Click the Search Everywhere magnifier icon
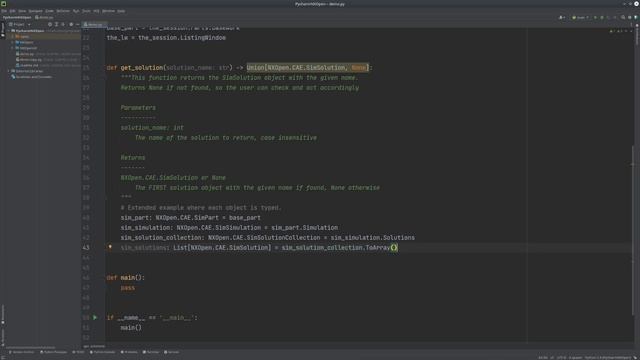Screen dimensions: 640x360 (x=623, y=17)
